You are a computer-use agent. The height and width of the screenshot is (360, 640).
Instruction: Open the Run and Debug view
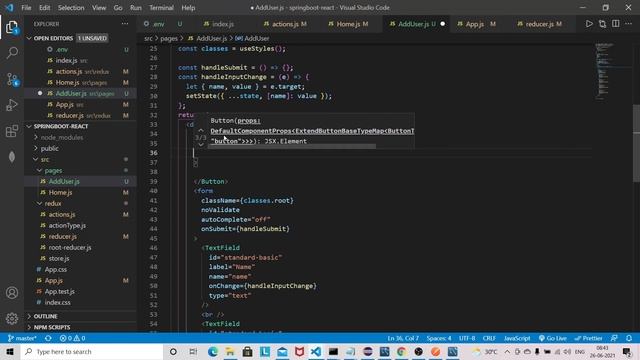pos(12,105)
